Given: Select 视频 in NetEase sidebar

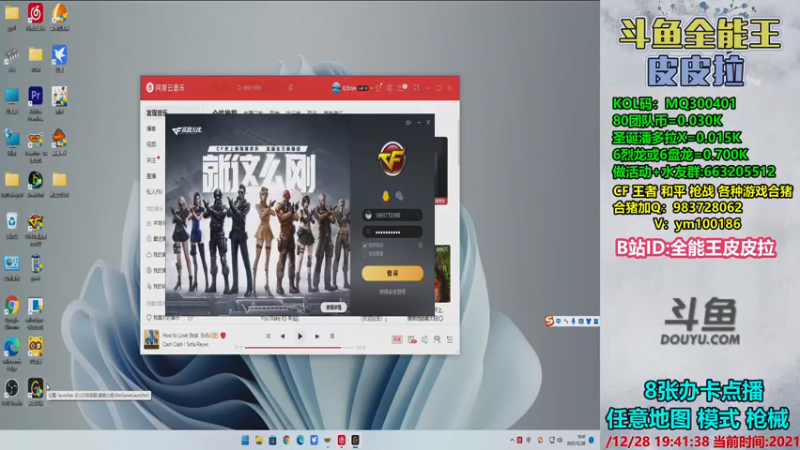Looking at the screenshot, I should tap(152, 144).
